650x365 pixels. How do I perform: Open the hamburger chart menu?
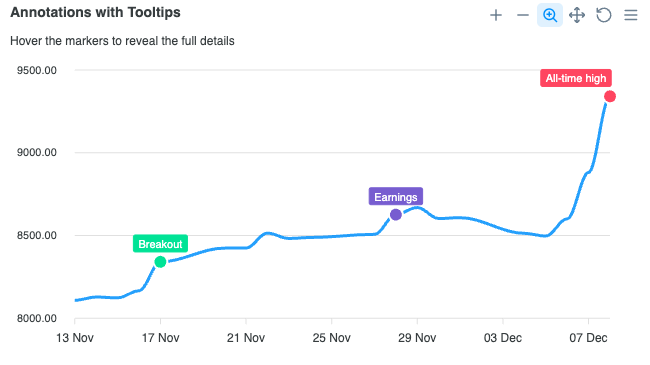631,15
